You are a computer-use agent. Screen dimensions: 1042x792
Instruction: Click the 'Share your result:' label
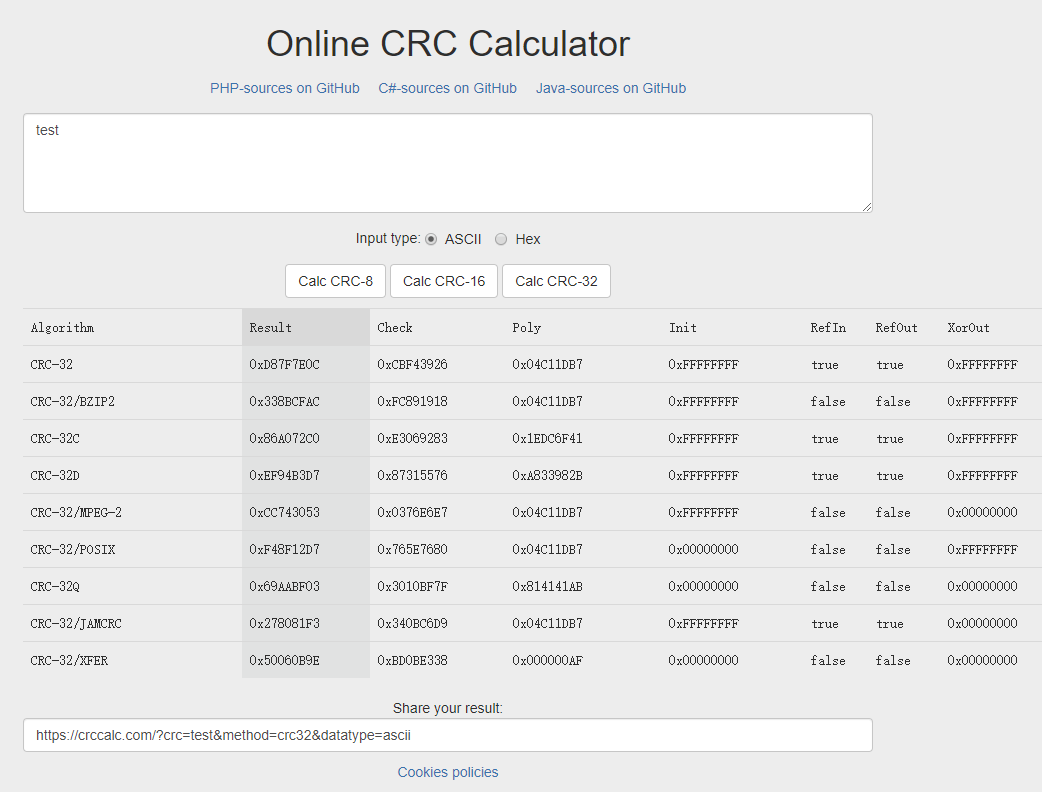[448, 708]
